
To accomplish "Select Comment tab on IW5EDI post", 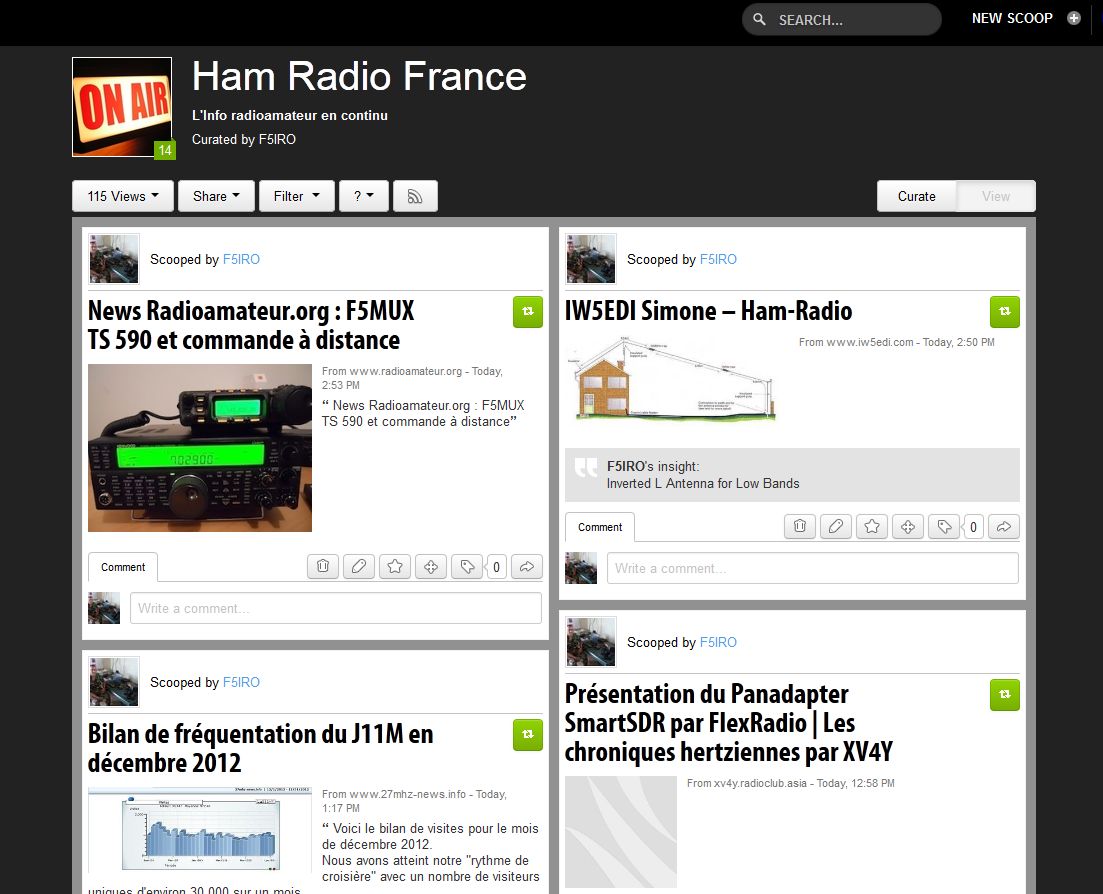I will [599, 527].
